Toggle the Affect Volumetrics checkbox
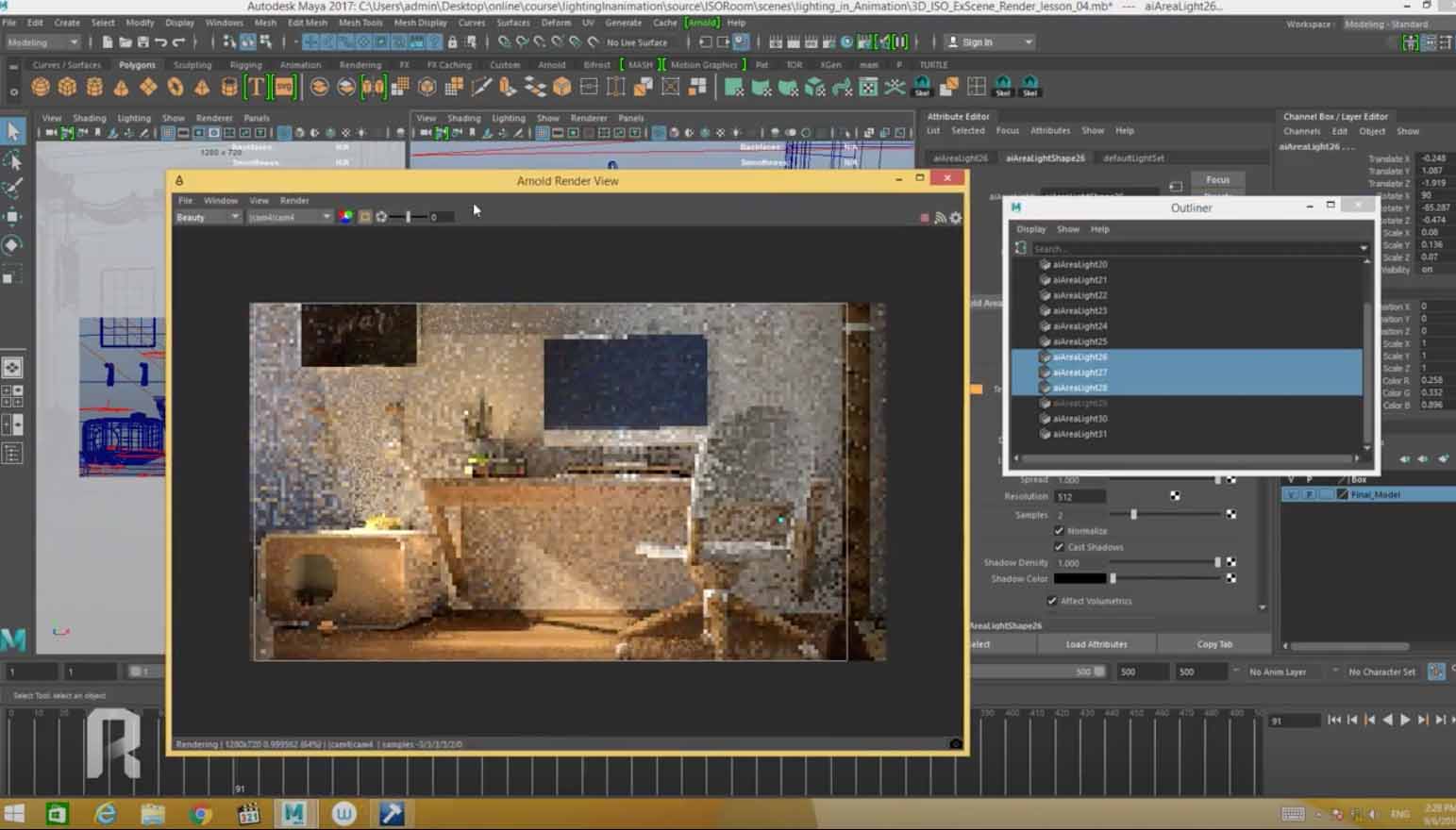Viewport: 1456px width, 830px height. click(x=1052, y=601)
